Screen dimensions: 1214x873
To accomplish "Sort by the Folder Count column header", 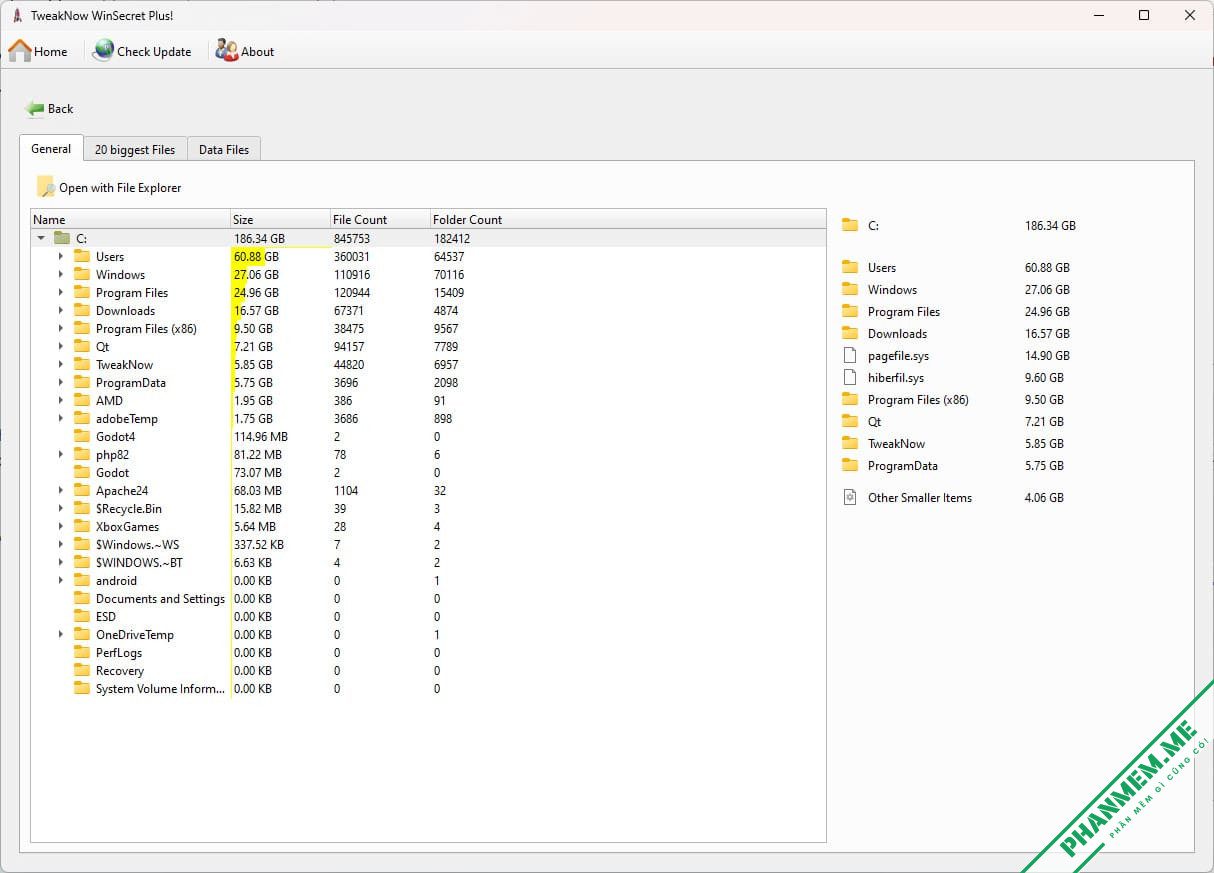I will click(x=628, y=219).
